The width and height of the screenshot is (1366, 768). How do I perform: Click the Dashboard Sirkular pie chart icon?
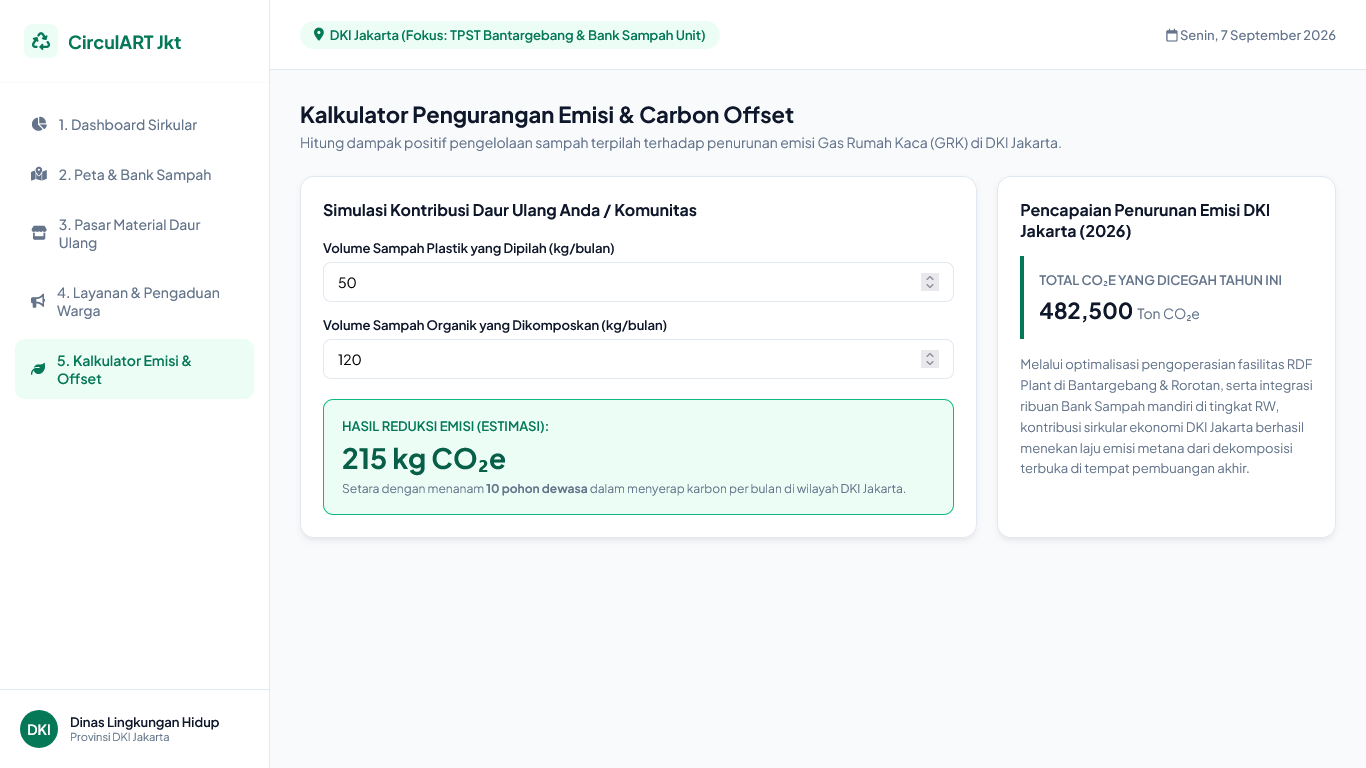point(39,124)
